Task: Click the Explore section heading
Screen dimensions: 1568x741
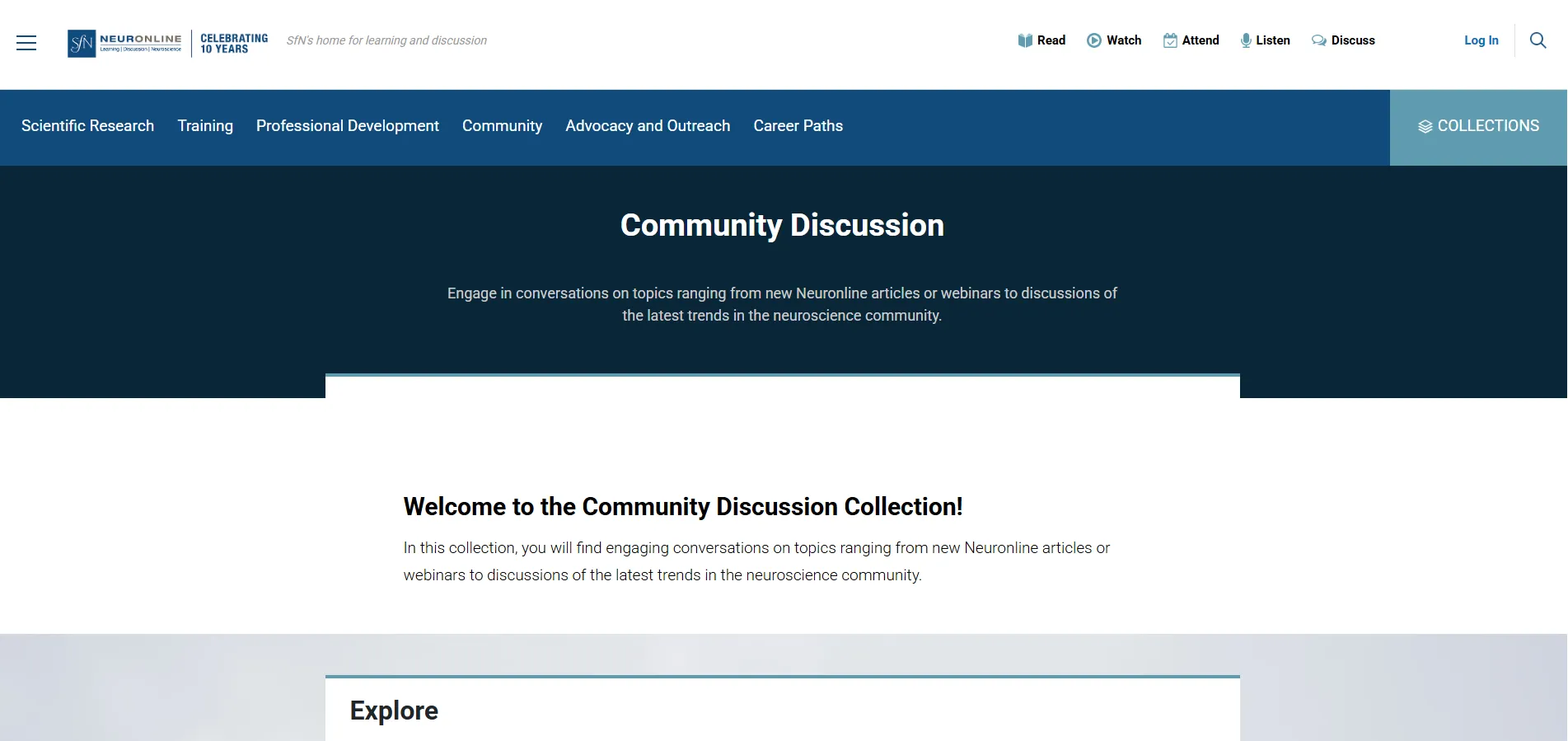Action: tap(394, 711)
